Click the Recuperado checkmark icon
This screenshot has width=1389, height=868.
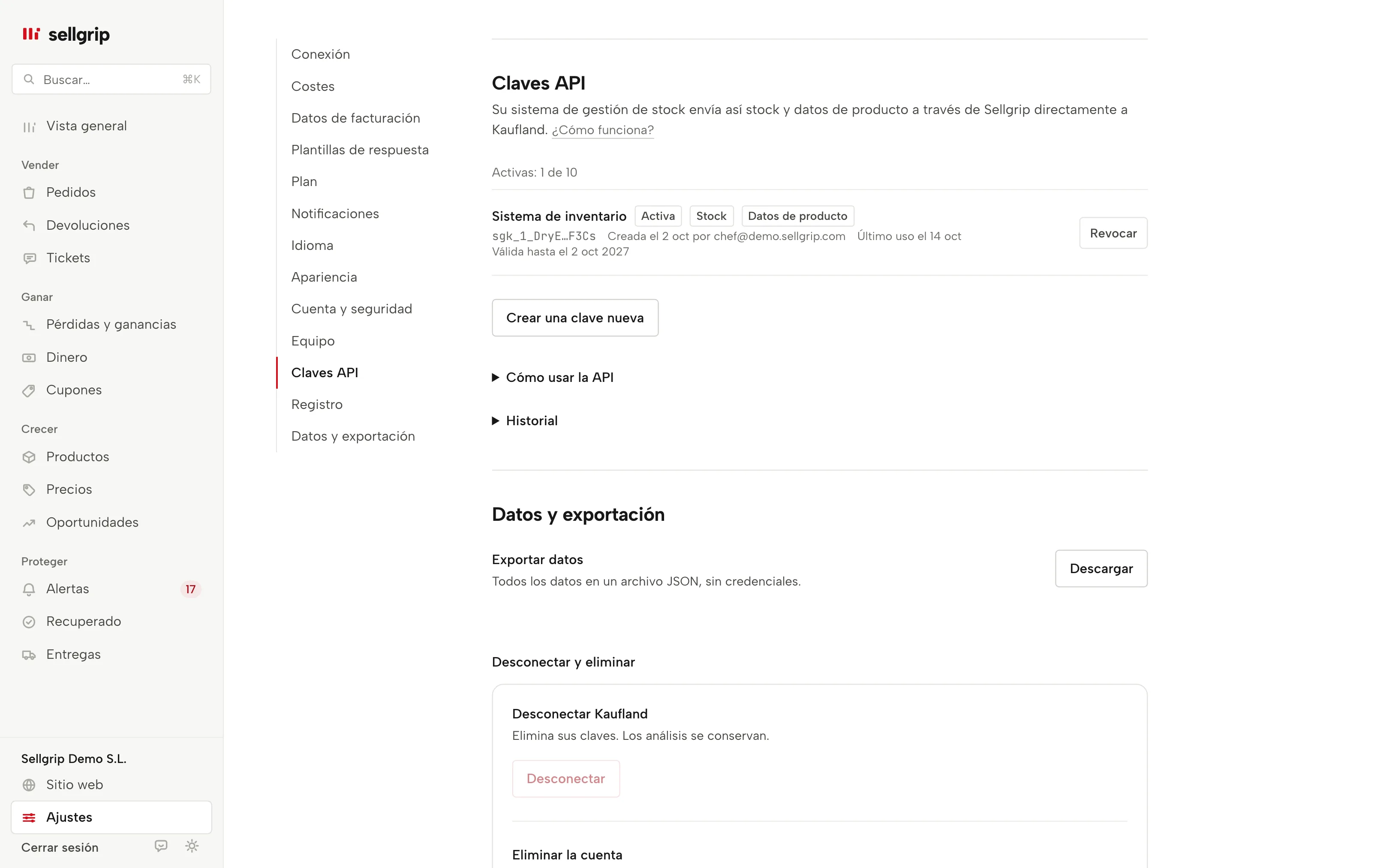tap(29, 622)
